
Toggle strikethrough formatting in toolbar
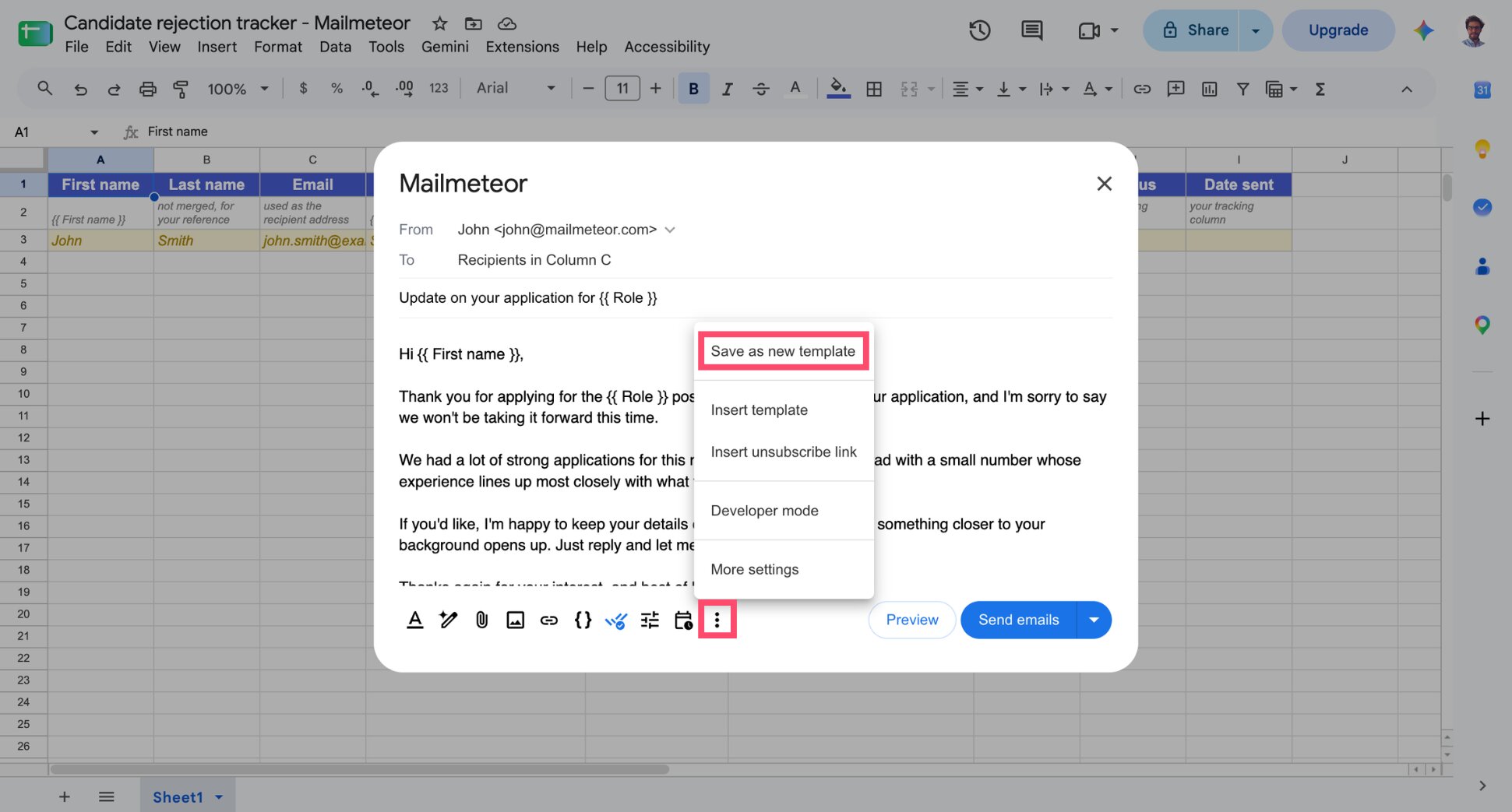(x=761, y=89)
